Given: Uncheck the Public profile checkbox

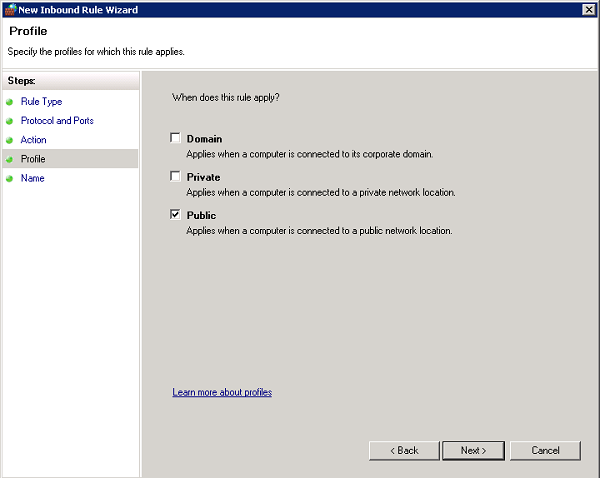Looking at the screenshot, I should [176, 214].
